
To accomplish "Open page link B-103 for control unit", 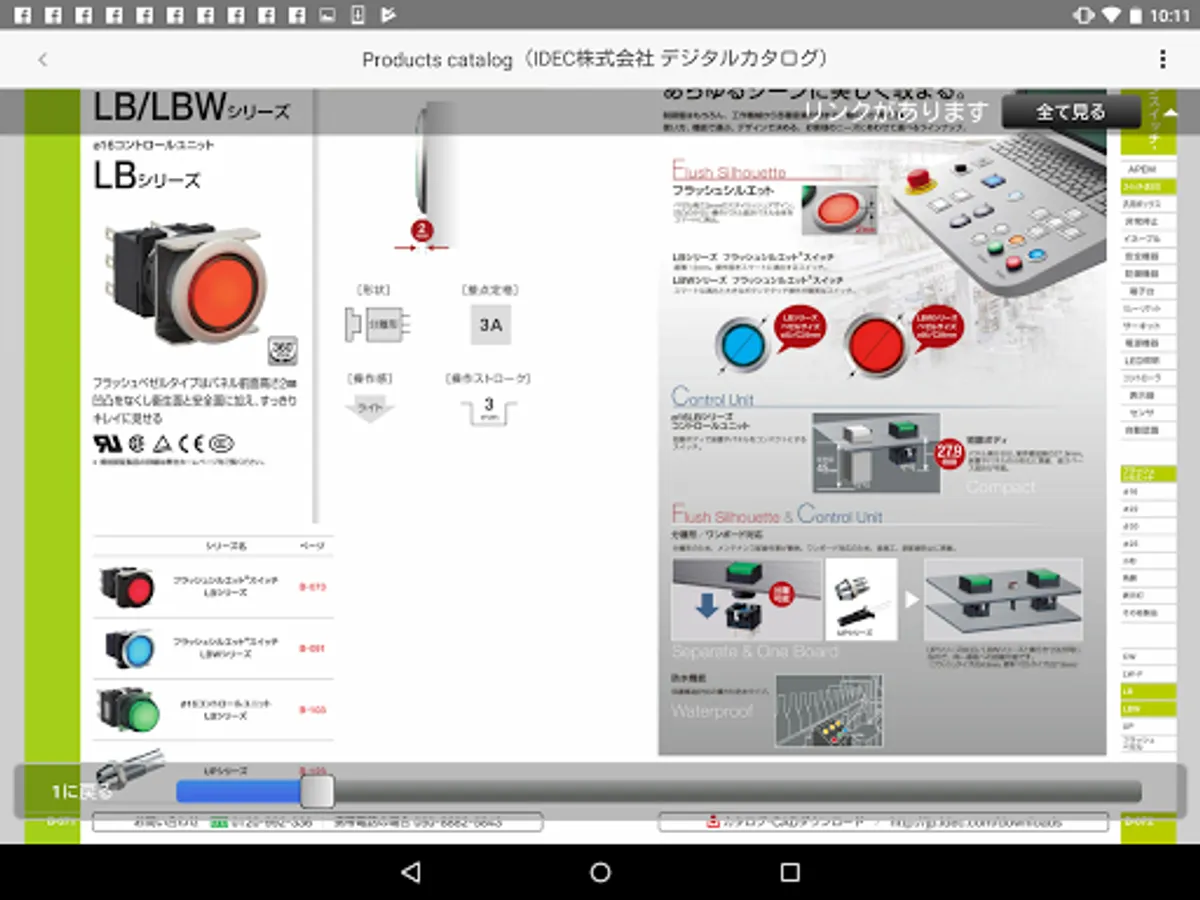I will click(x=313, y=710).
